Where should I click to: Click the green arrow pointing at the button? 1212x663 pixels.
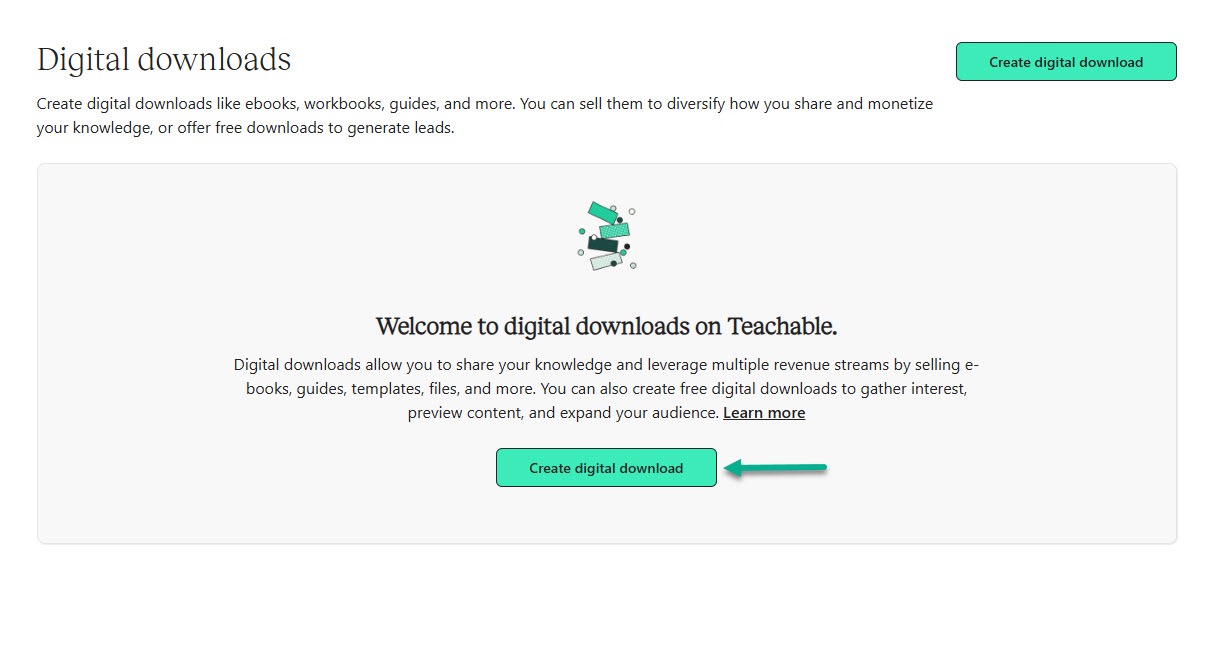775,467
